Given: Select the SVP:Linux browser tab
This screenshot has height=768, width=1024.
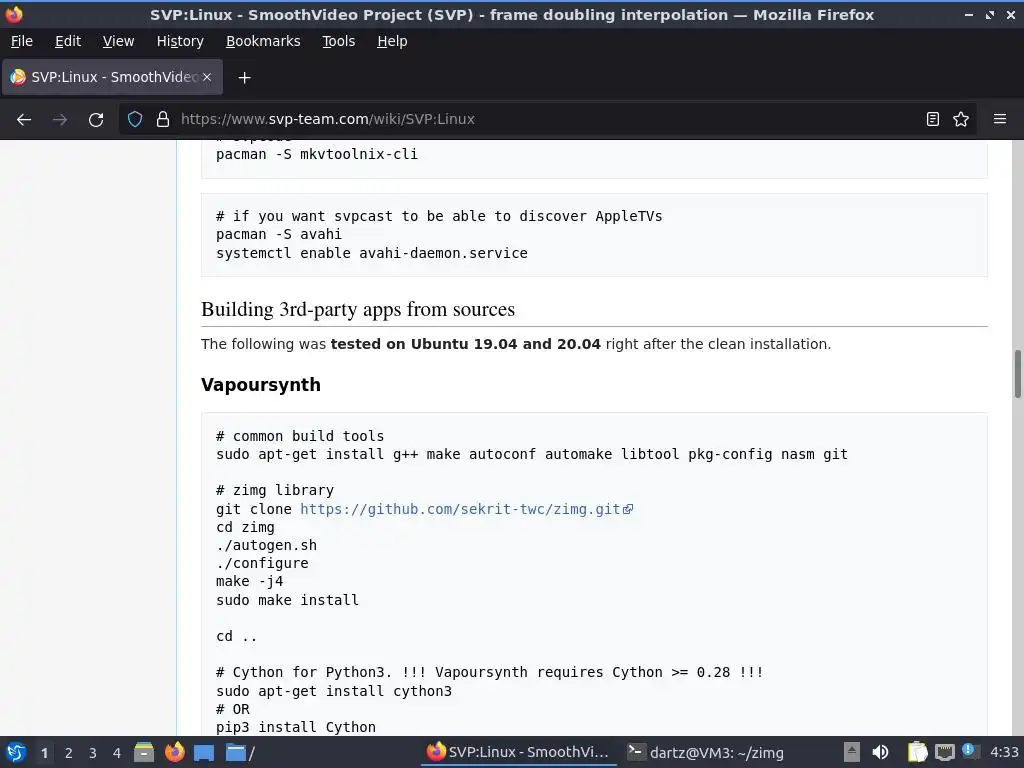Looking at the screenshot, I should pyautogui.click(x=112, y=77).
